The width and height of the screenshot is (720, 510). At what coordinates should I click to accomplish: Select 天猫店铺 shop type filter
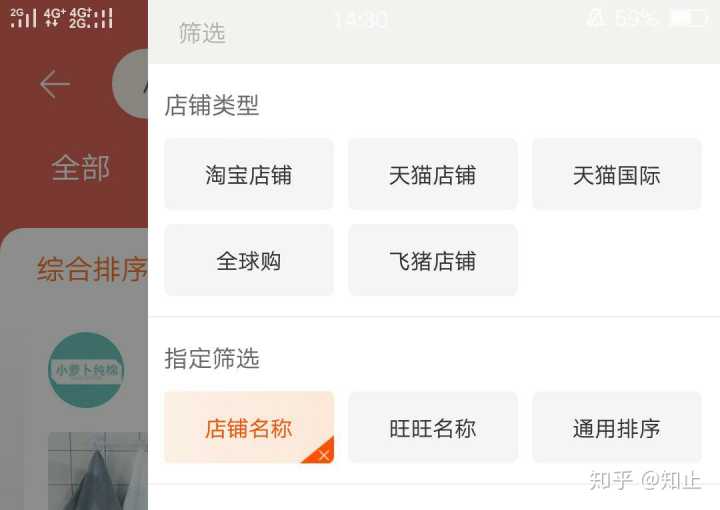(x=433, y=174)
